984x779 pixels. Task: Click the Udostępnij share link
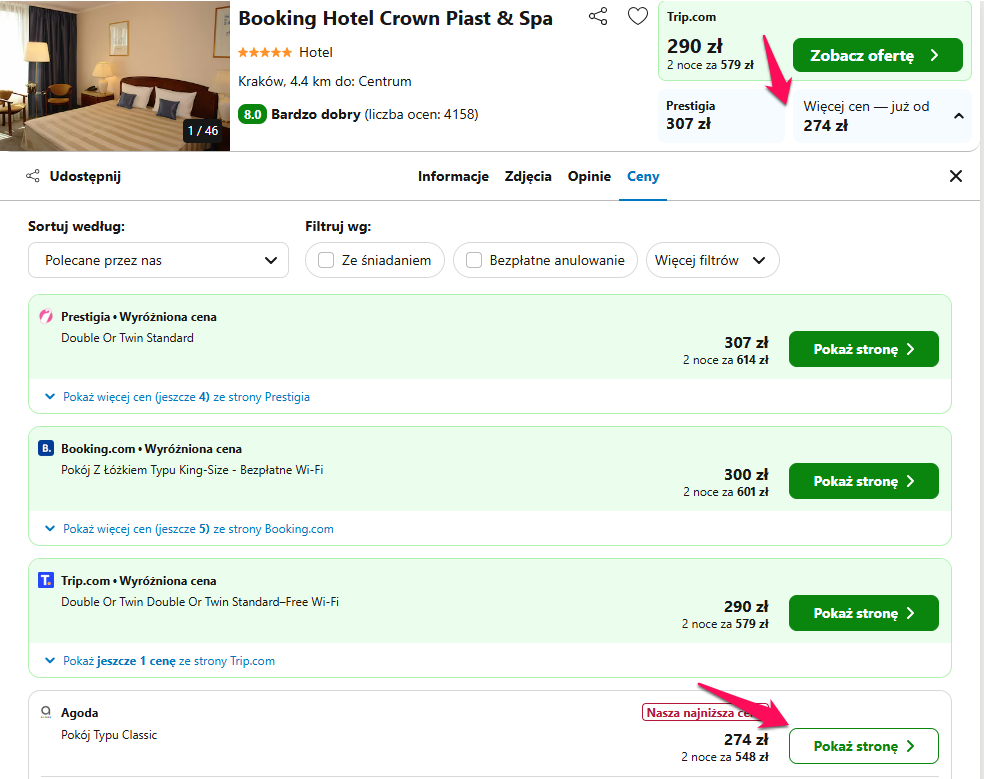pos(85,176)
